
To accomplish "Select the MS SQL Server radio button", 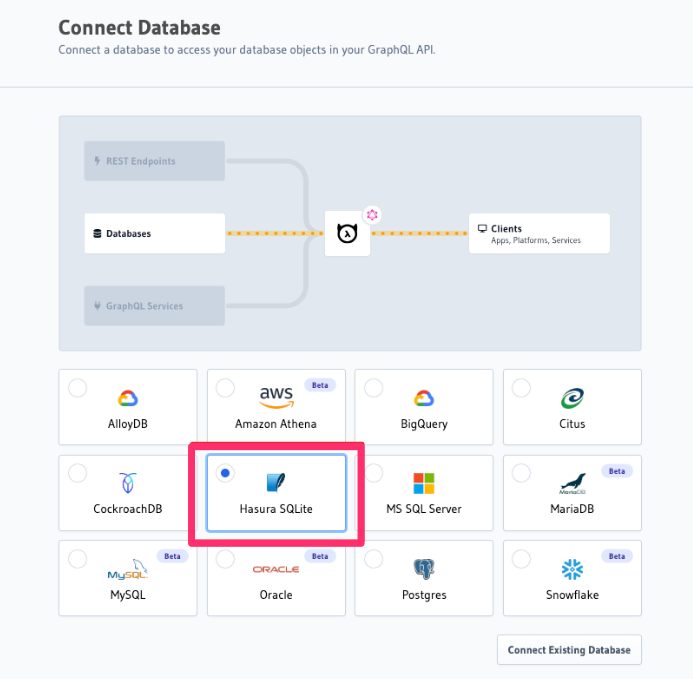I will 373,473.
